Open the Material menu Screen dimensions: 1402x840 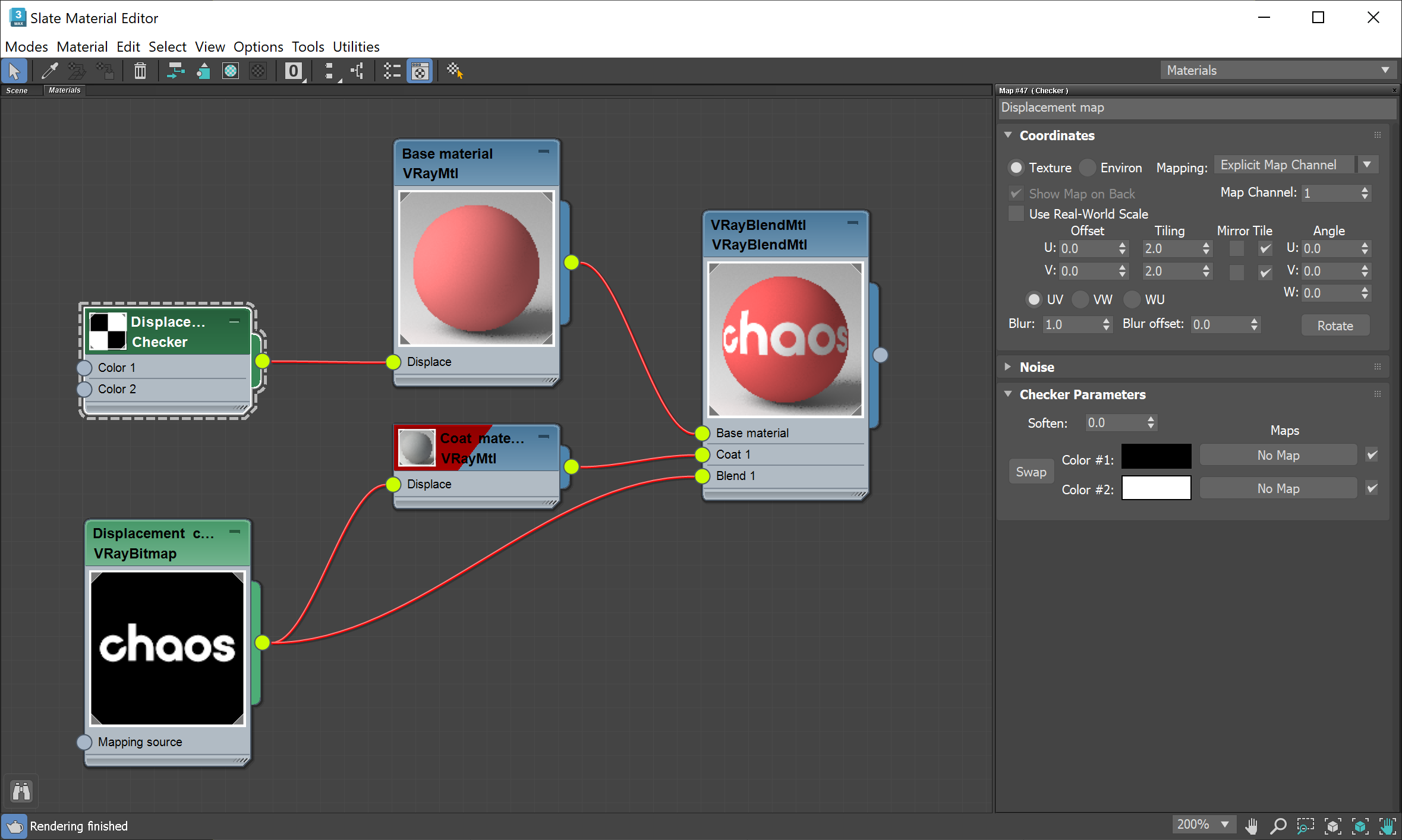[82, 46]
